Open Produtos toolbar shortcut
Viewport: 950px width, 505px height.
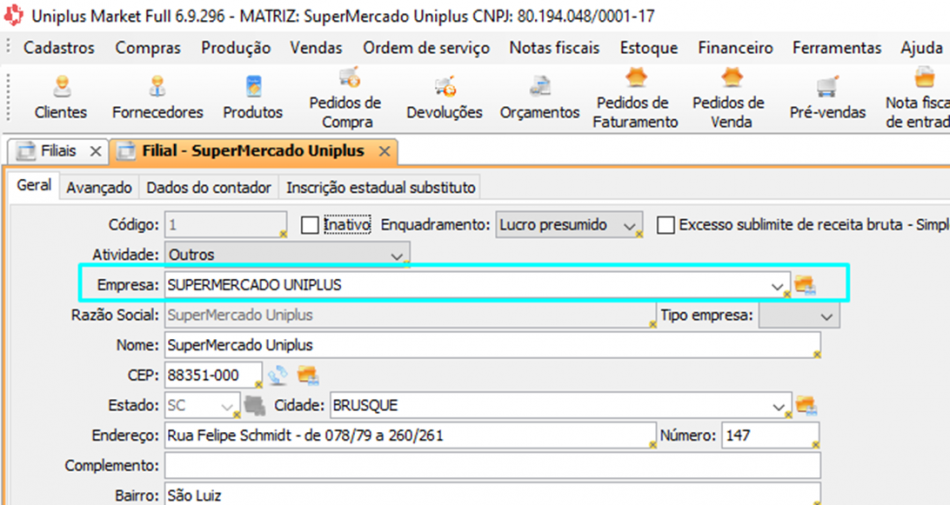(x=253, y=97)
